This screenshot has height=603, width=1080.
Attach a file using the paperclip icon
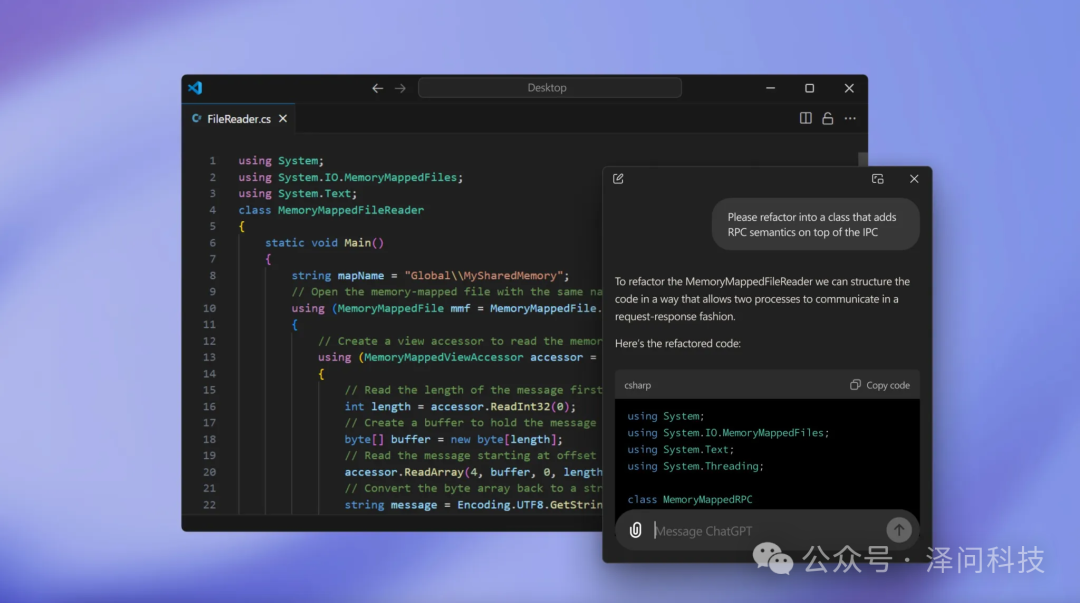pos(635,530)
